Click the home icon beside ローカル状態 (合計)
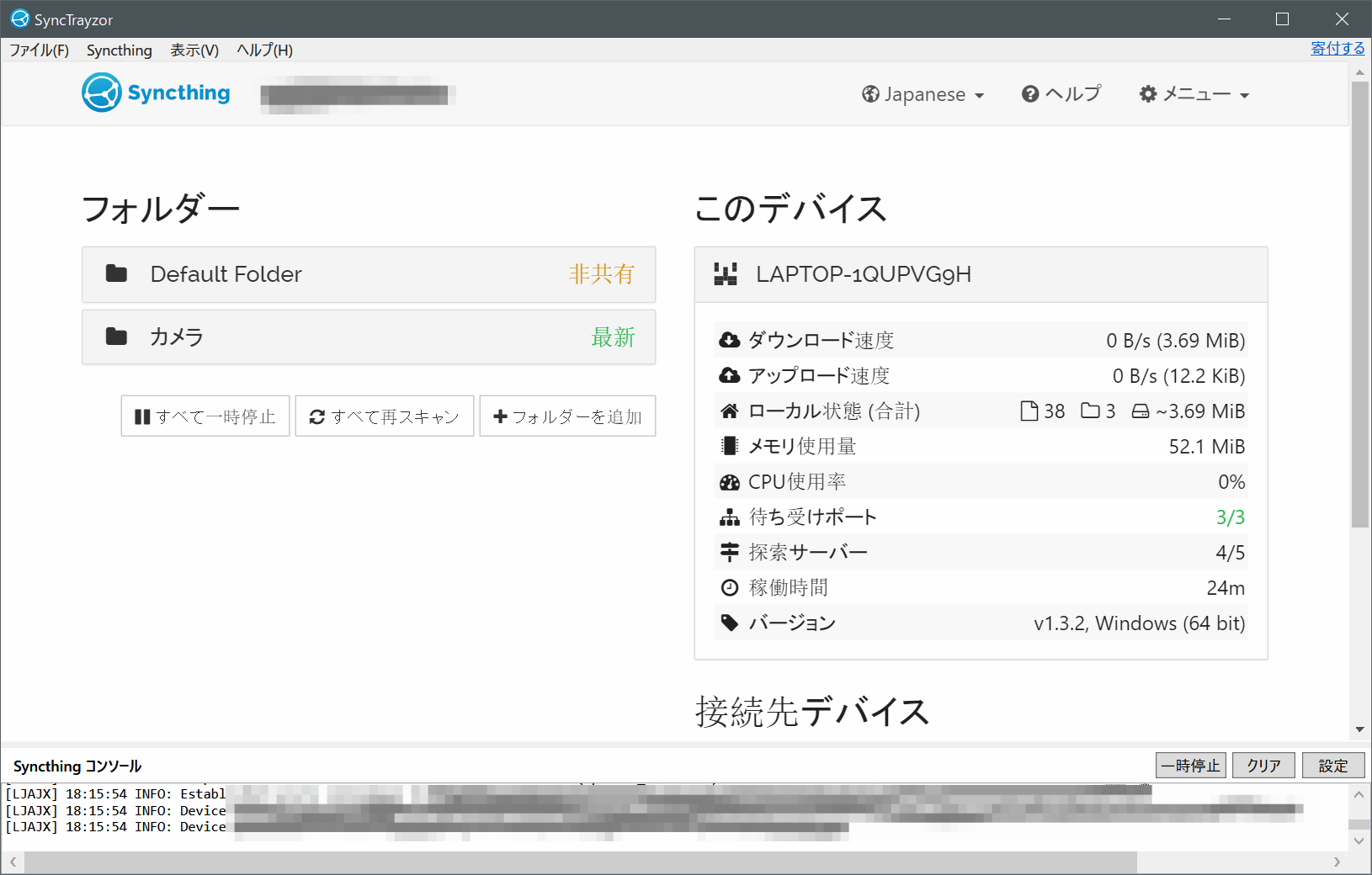Viewport: 1372px width, 875px height. click(x=731, y=411)
